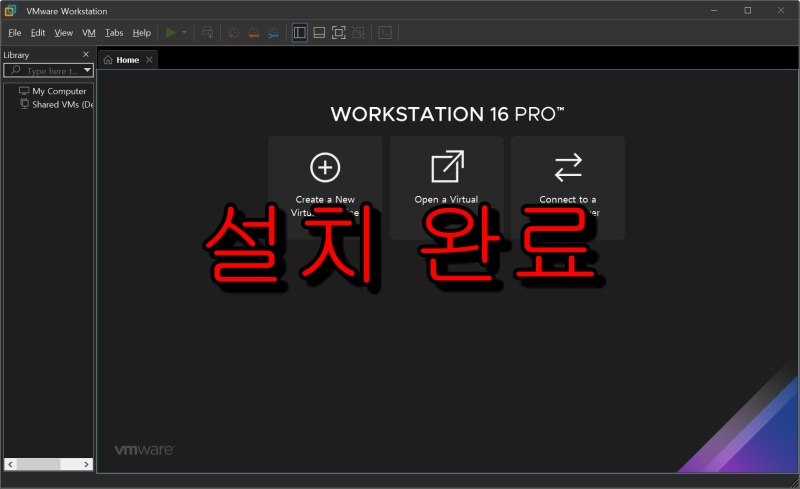Image resolution: width=800 pixels, height=489 pixels.
Task: Click the green Power On play button
Action: 171,33
